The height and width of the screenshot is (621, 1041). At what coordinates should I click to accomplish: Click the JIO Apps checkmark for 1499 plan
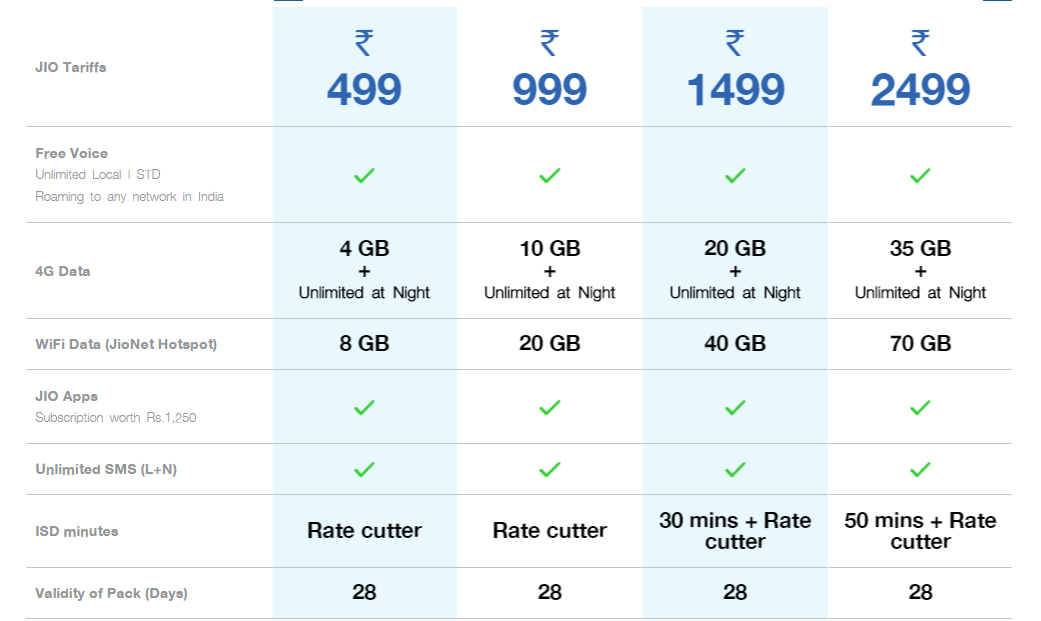coord(735,407)
